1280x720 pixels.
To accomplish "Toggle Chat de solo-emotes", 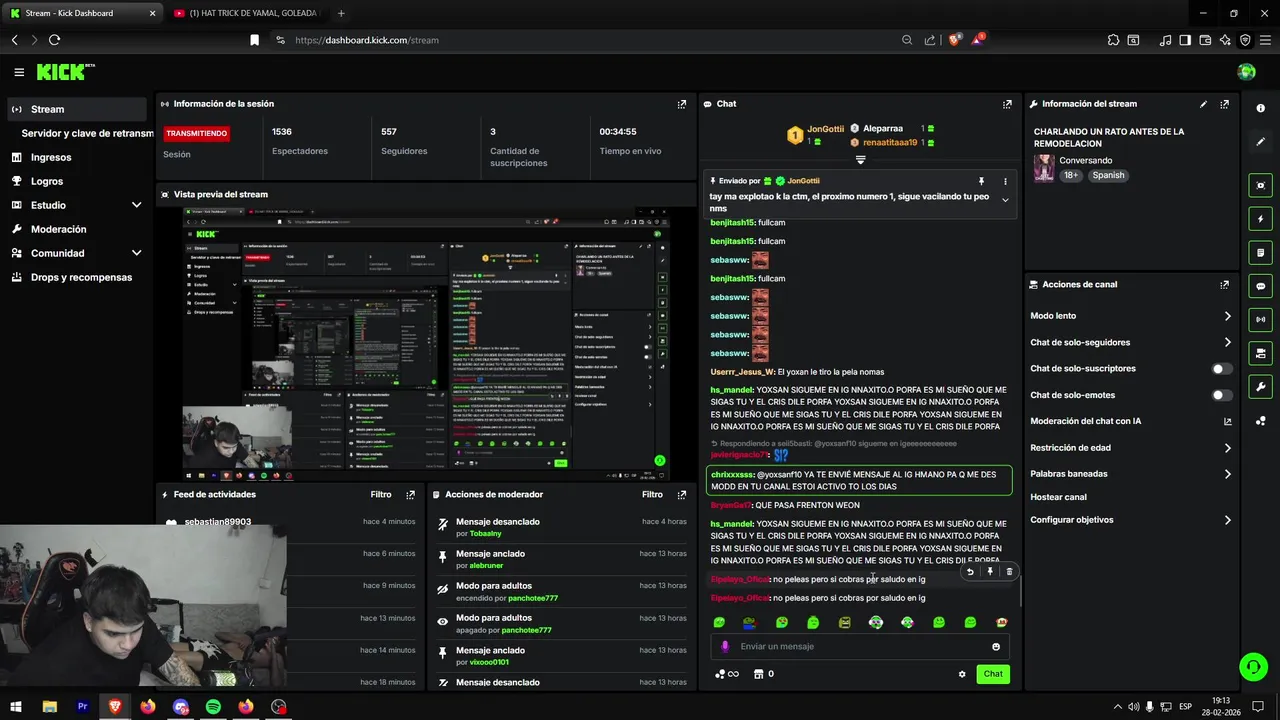I will [x=1221, y=395].
